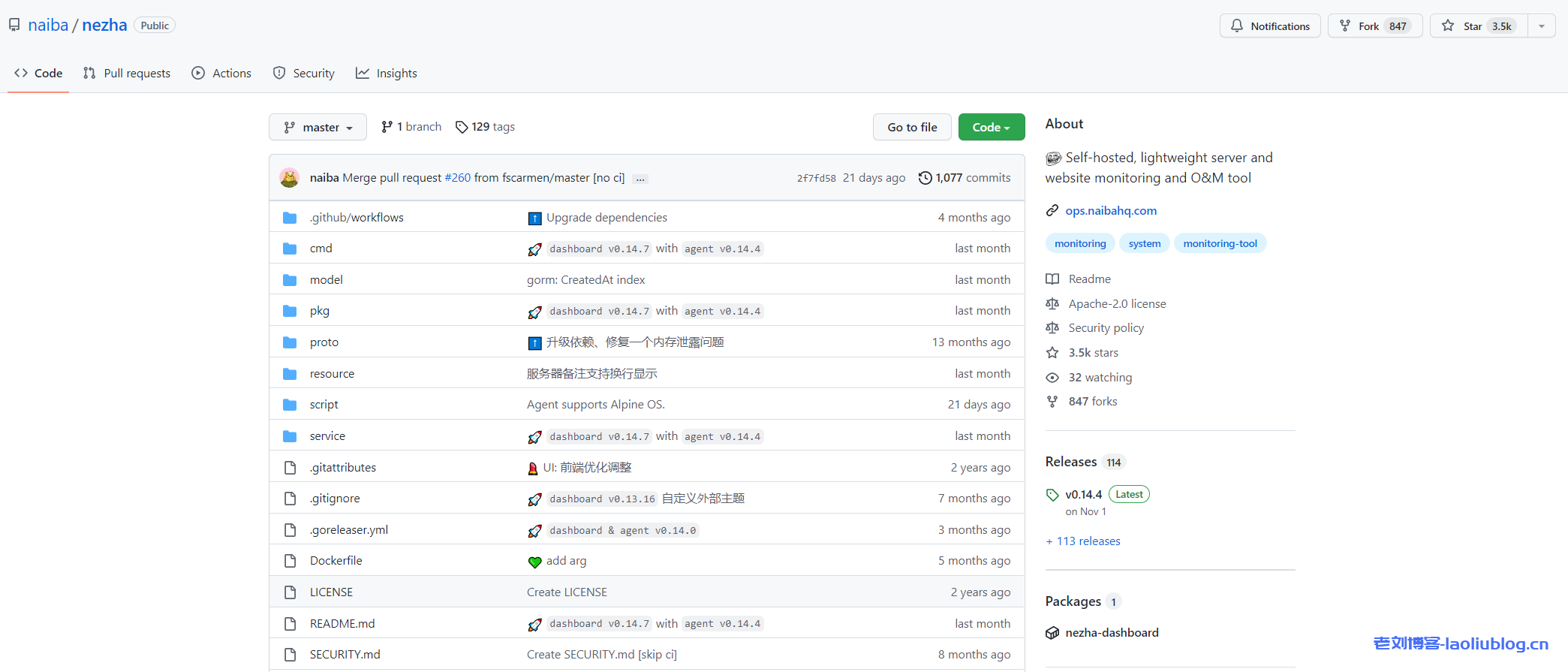Click the Go to file button
The image size is (1568, 672).
click(912, 128)
